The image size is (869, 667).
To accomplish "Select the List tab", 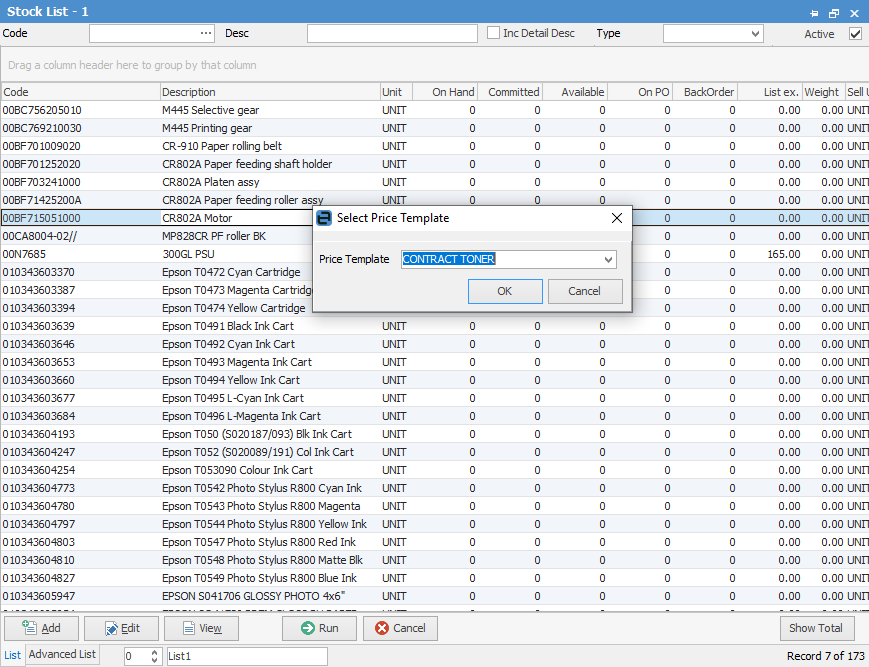I will coord(12,655).
